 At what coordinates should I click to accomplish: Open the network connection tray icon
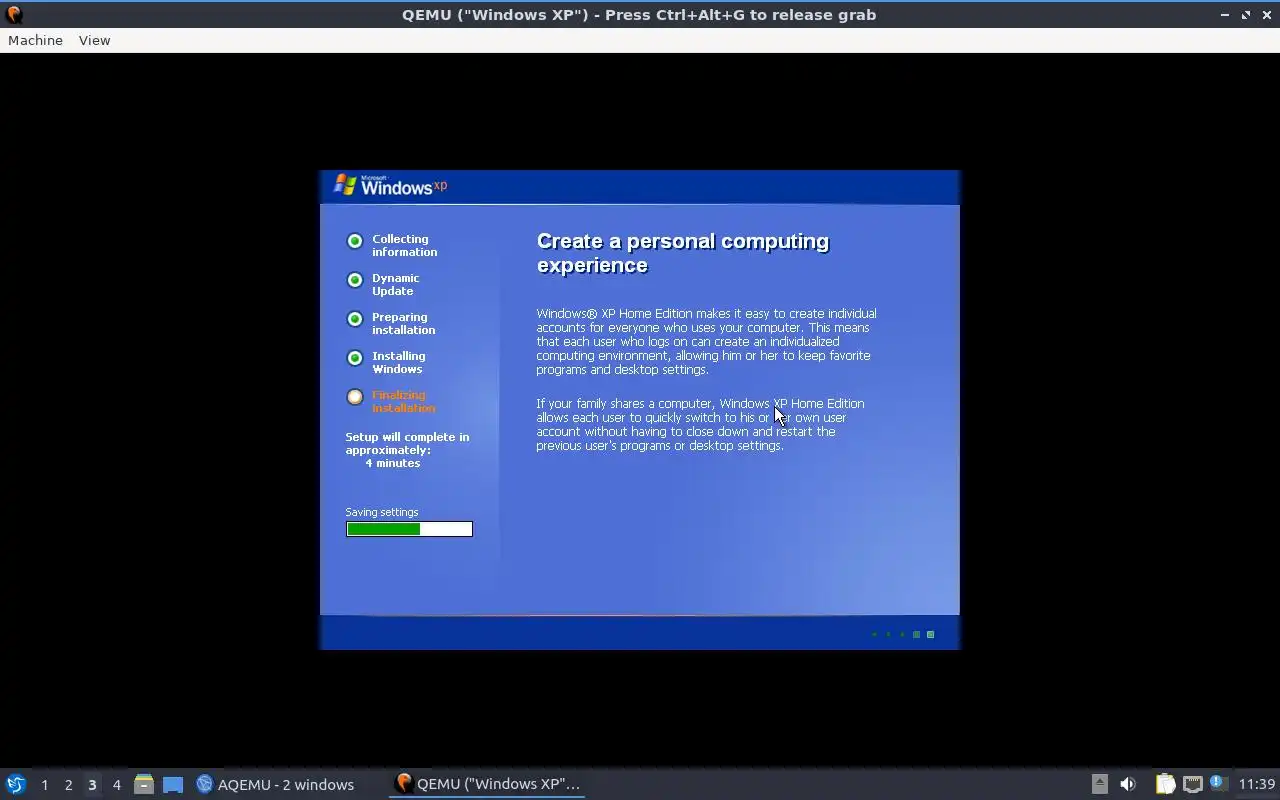pyautogui.click(x=1192, y=784)
